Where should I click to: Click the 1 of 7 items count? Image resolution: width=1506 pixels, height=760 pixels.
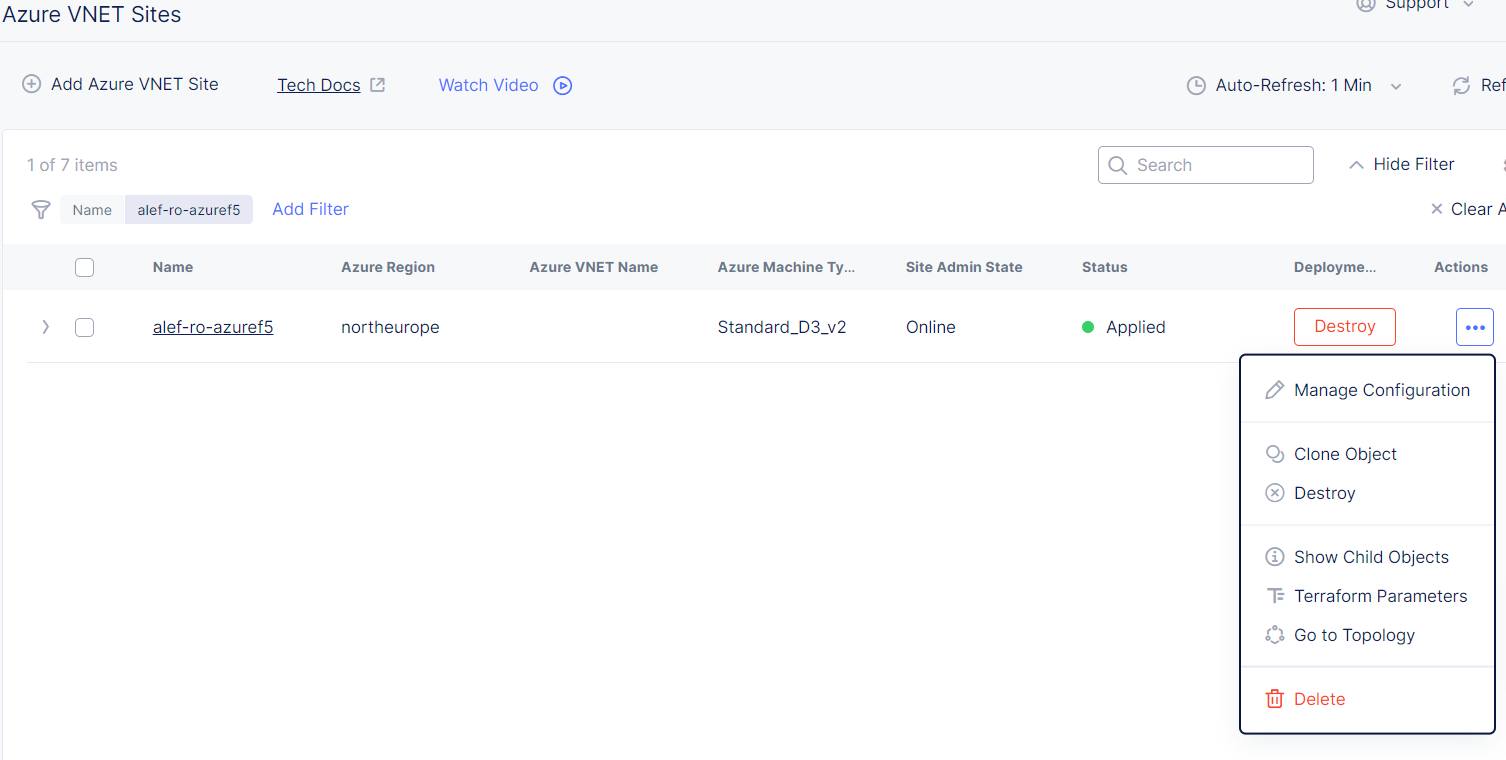coord(72,165)
